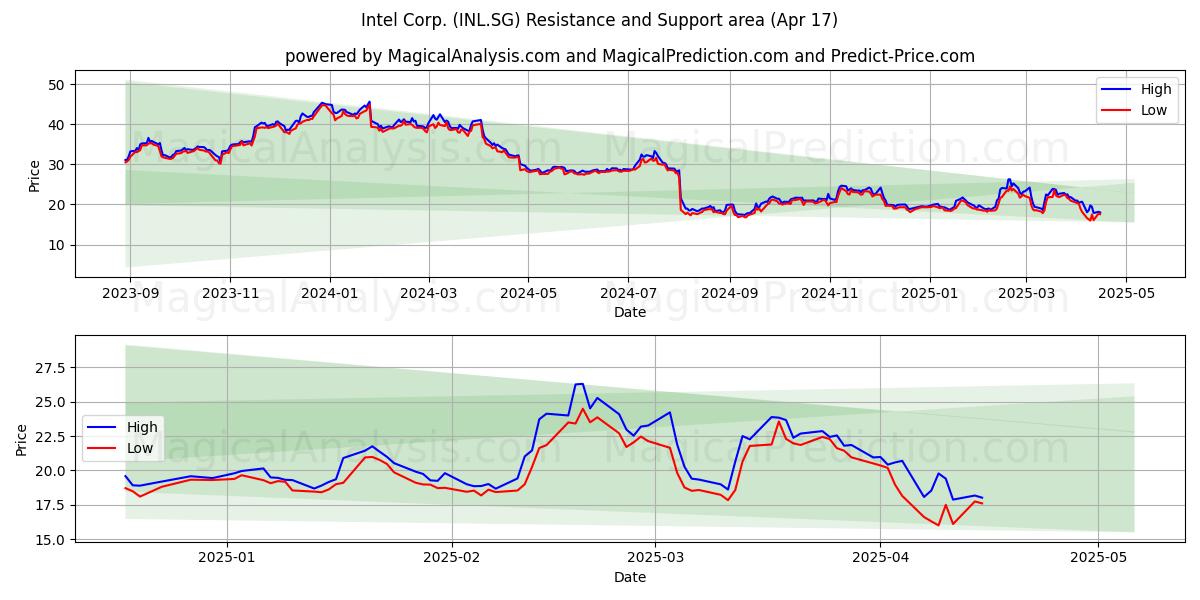Click the 'Date' x-axis title of top chart
Viewport: 1200px width, 600px height.
point(630,313)
